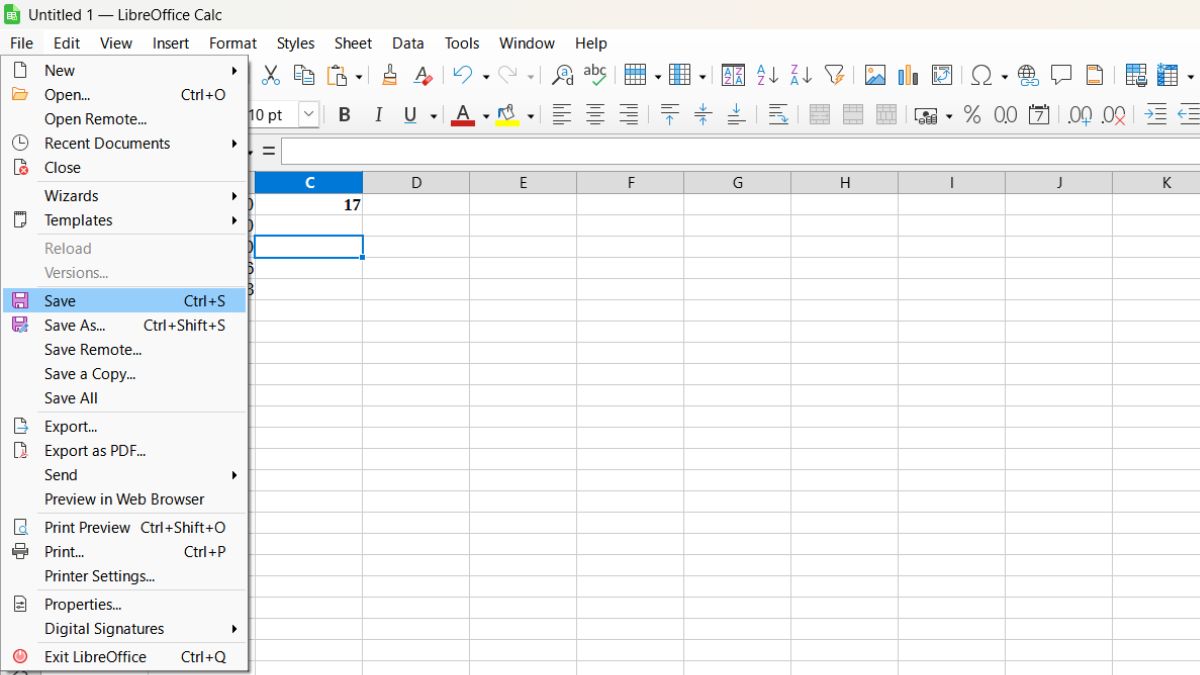Click the Insert Row table icon

pyautogui.click(x=635, y=75)
